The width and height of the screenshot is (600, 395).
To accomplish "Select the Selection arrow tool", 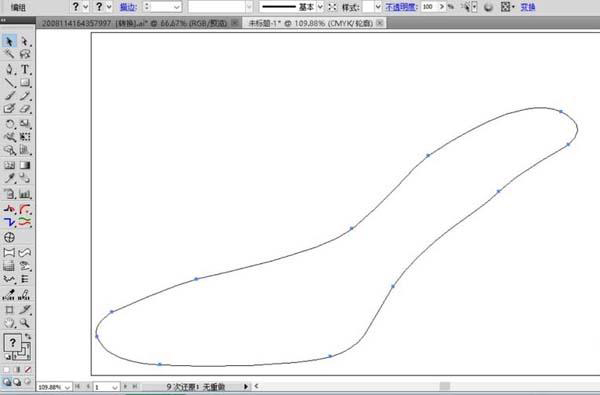I will tap(10, 41).
